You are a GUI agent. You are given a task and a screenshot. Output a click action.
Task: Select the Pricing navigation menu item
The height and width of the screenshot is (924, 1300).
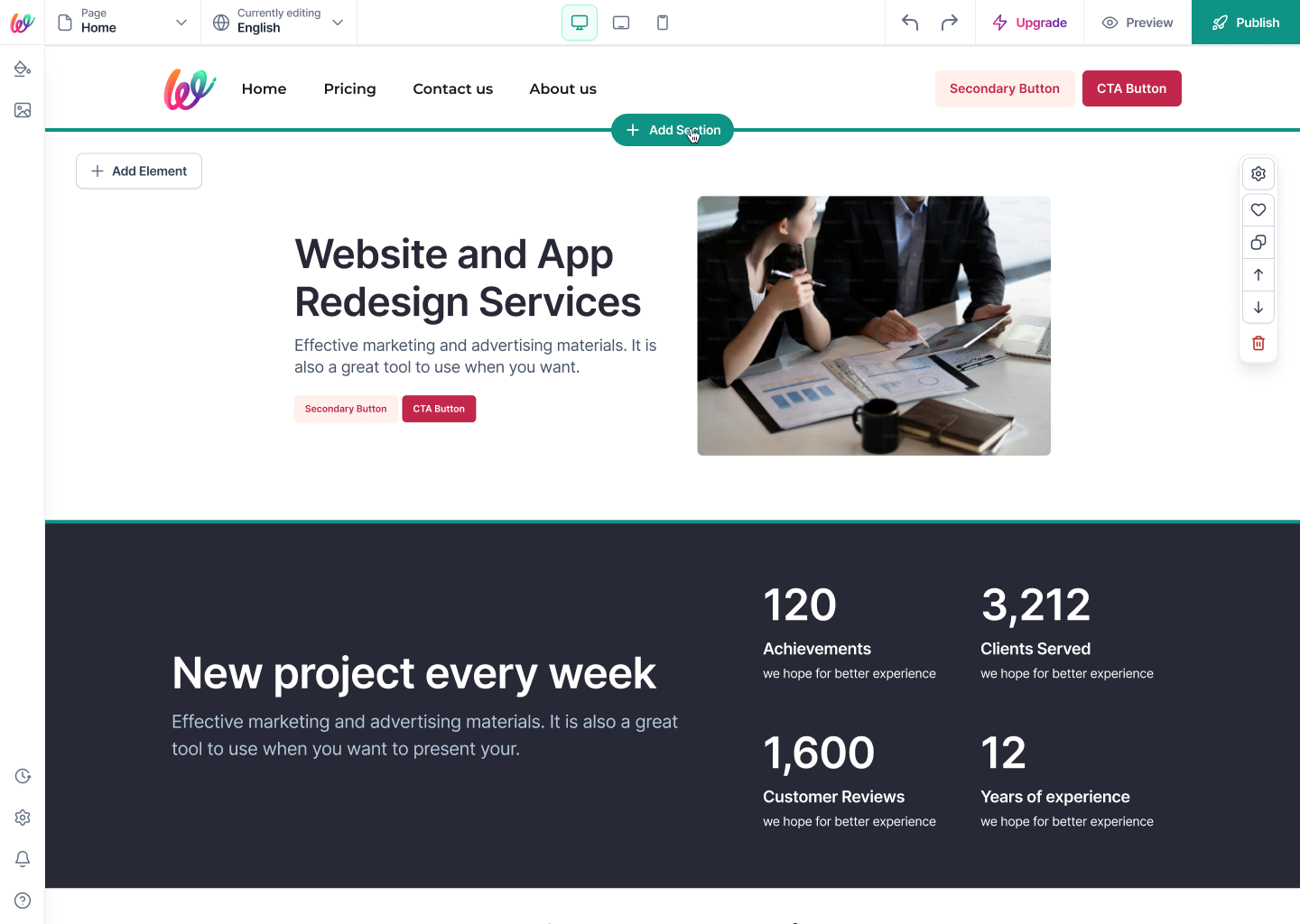pyautogui.click(x=350, y=88)
